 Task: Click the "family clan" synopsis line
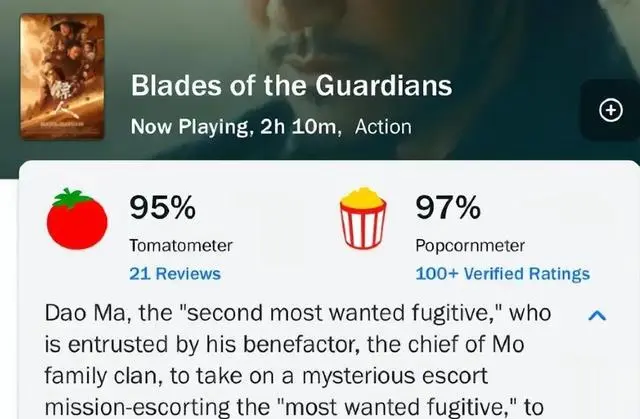(264, 377)
